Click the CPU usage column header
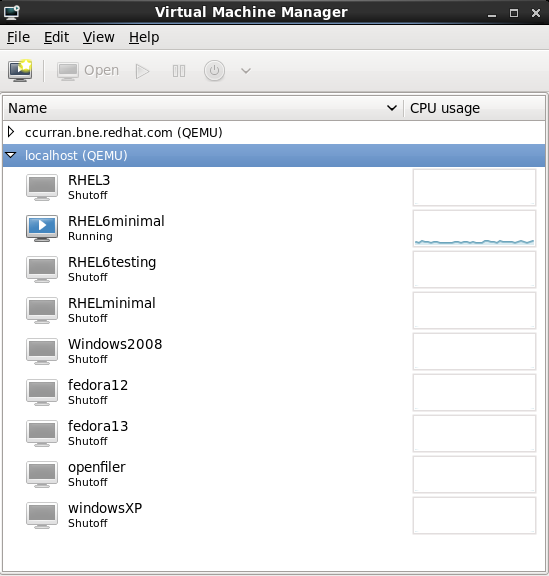The image size is (549, 576). point(474,108)
